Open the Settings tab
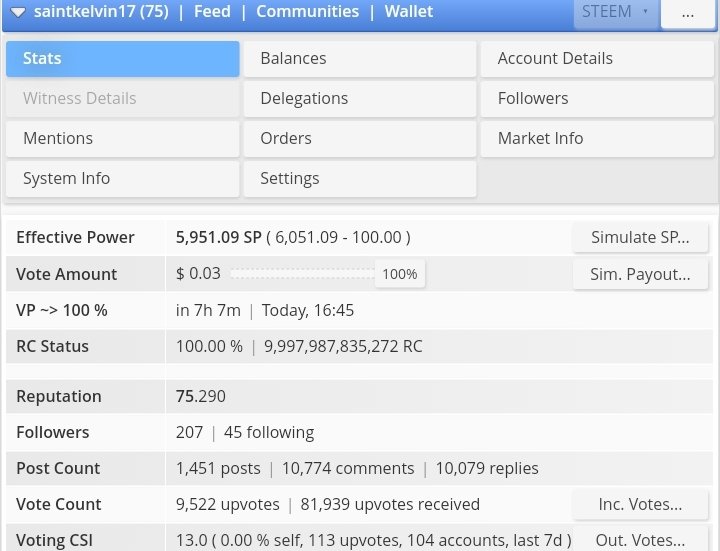720x551 pixels. (x=360, y=179)
